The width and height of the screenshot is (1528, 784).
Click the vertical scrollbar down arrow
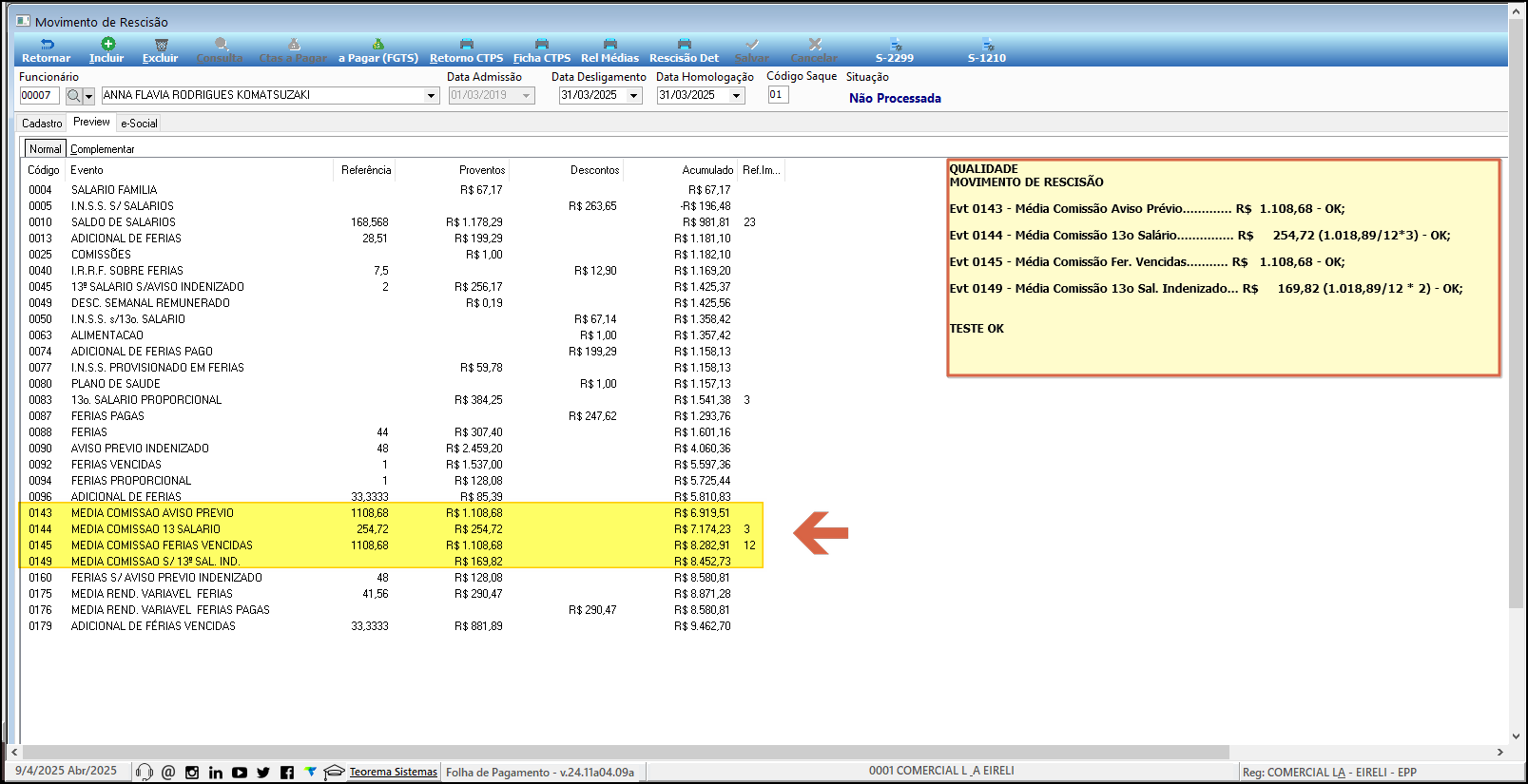tap(1516, 736)
